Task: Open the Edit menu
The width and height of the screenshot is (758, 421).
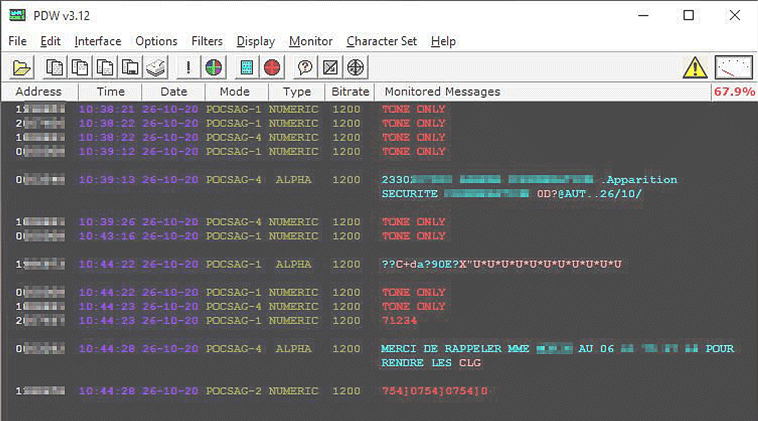Action: [x=50, y=41]
